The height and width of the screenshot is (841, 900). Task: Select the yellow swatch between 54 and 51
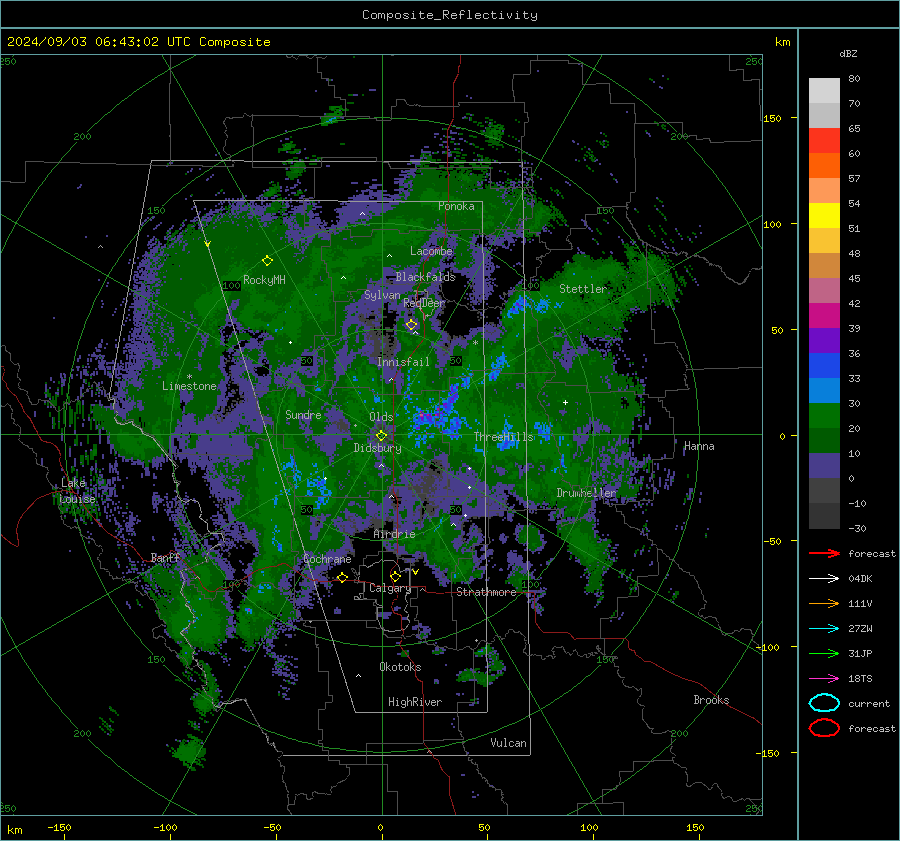coord(824,216)
